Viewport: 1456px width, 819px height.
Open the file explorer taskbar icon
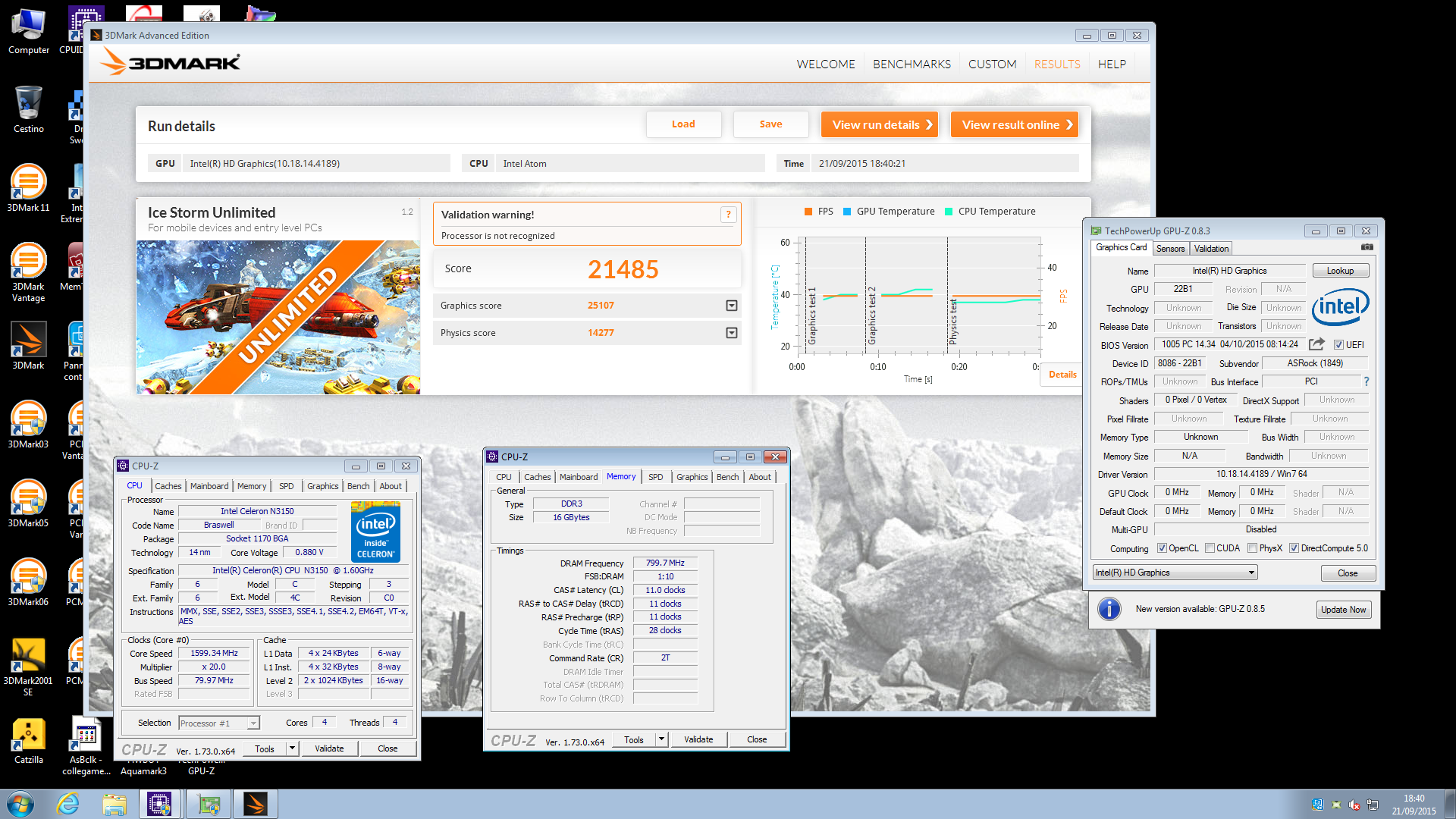pos(115,804)
